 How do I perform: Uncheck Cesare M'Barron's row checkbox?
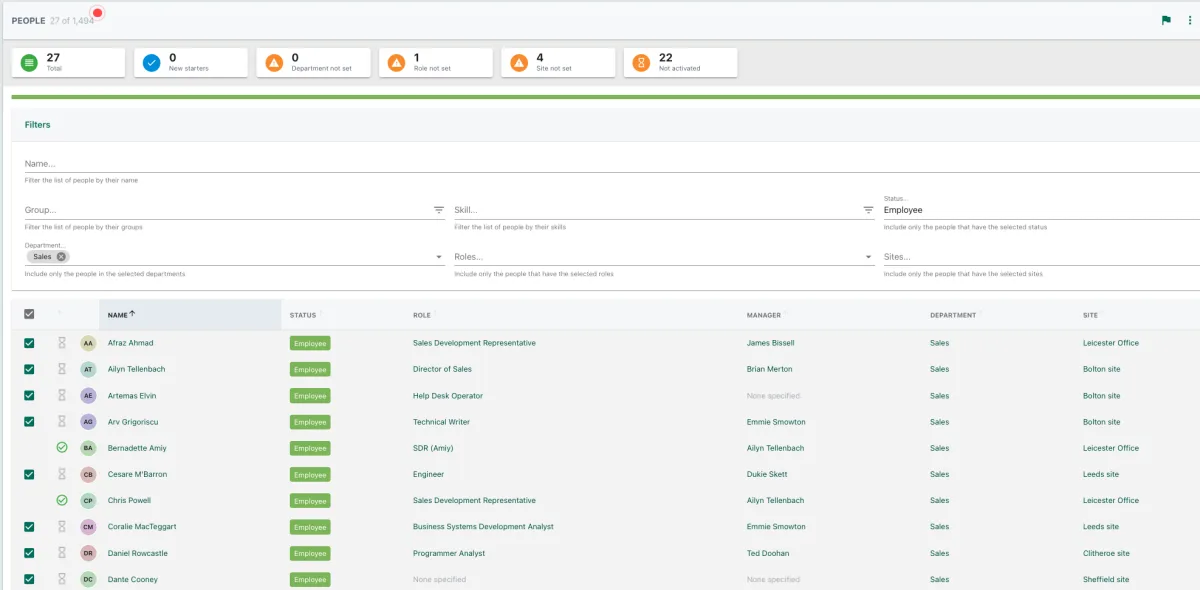29,474
